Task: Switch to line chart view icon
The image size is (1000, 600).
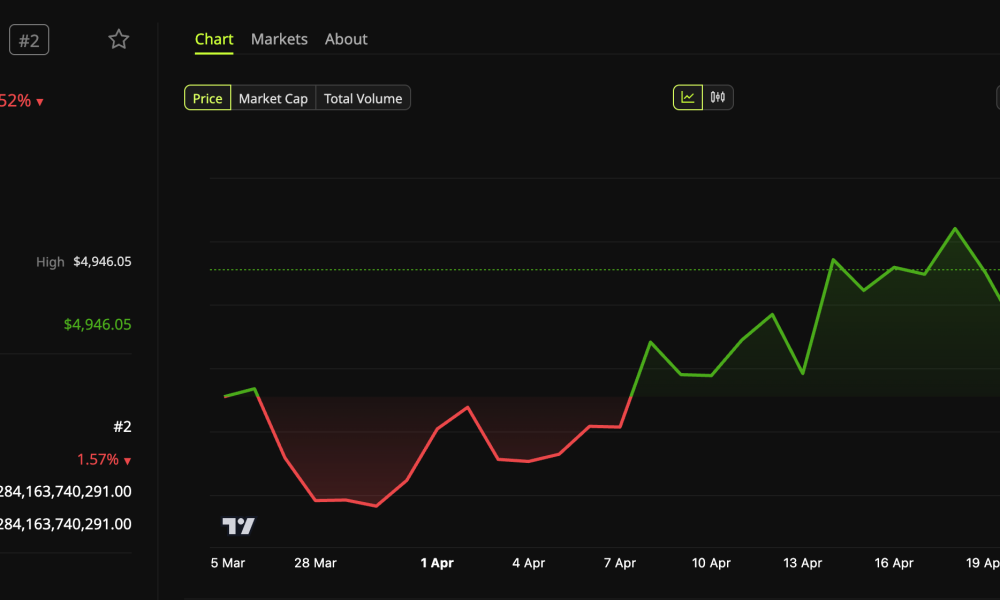Action: click(x=688, y=98)
